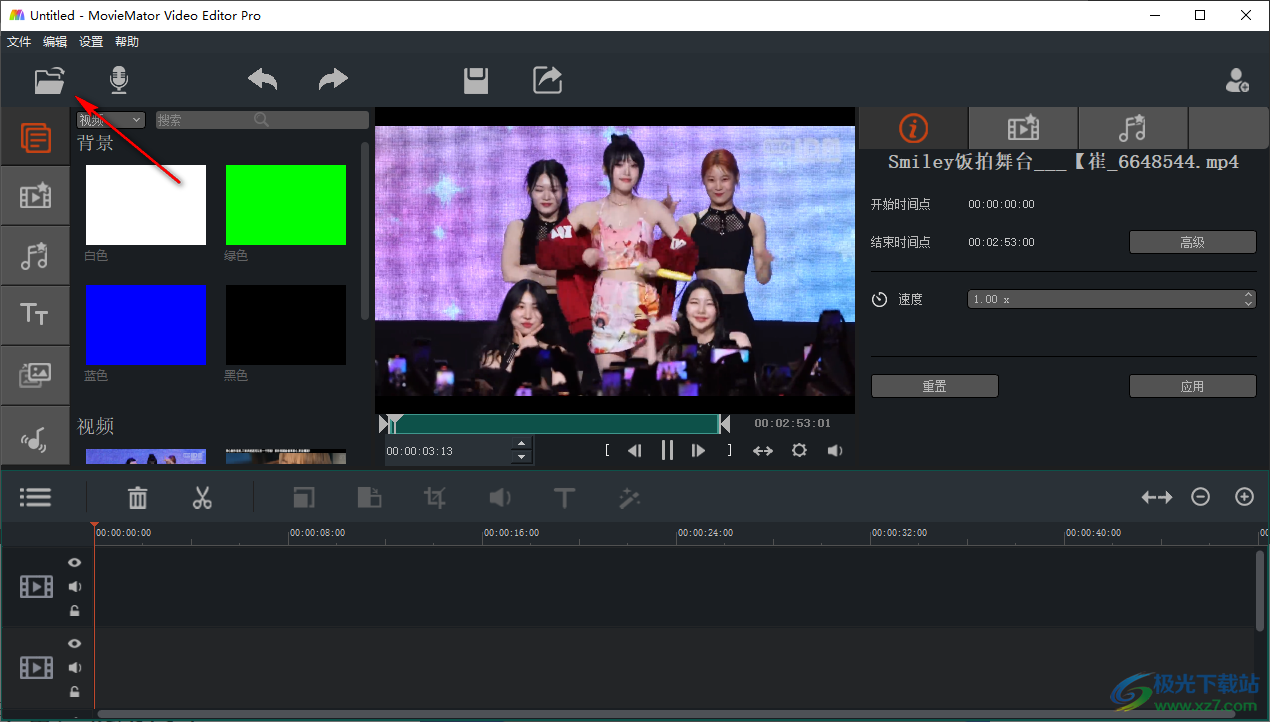This screenshot has height=722, width=1270.
Task: Open the 文件 menu
Action: coord(19,42)
